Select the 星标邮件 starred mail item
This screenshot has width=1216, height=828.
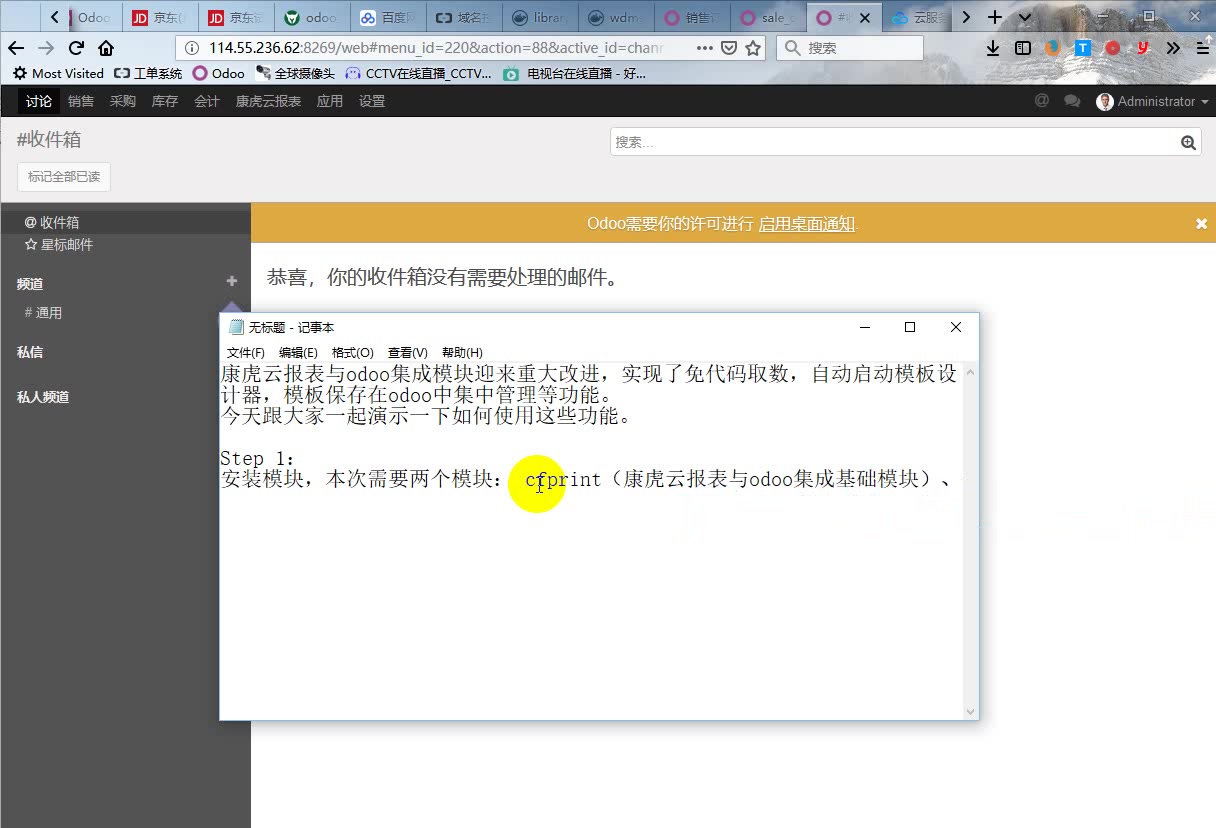[x=58, y=244]
